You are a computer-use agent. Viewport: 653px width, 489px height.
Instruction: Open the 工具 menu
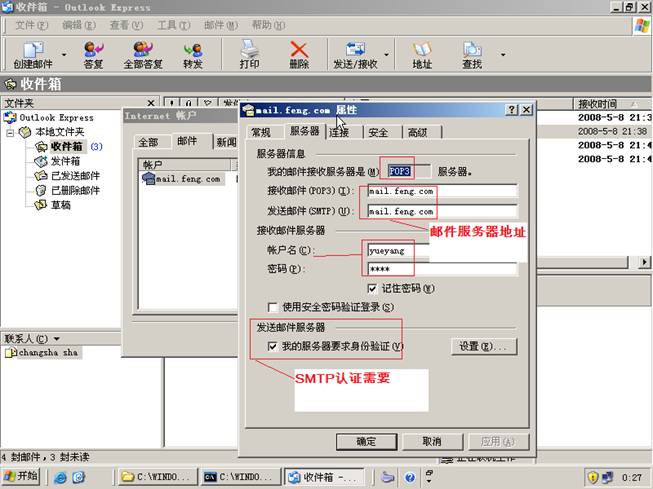(x=177, y=24)
